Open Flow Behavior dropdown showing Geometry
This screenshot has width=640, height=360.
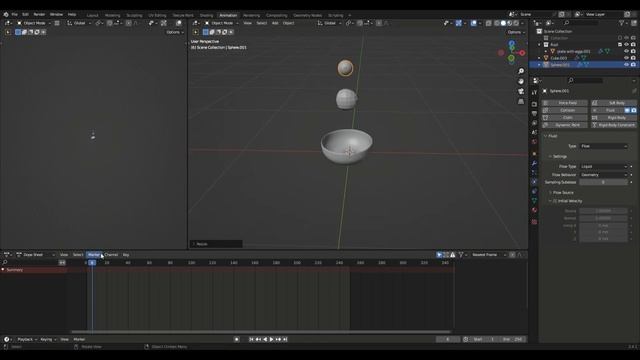pos(604,175)
